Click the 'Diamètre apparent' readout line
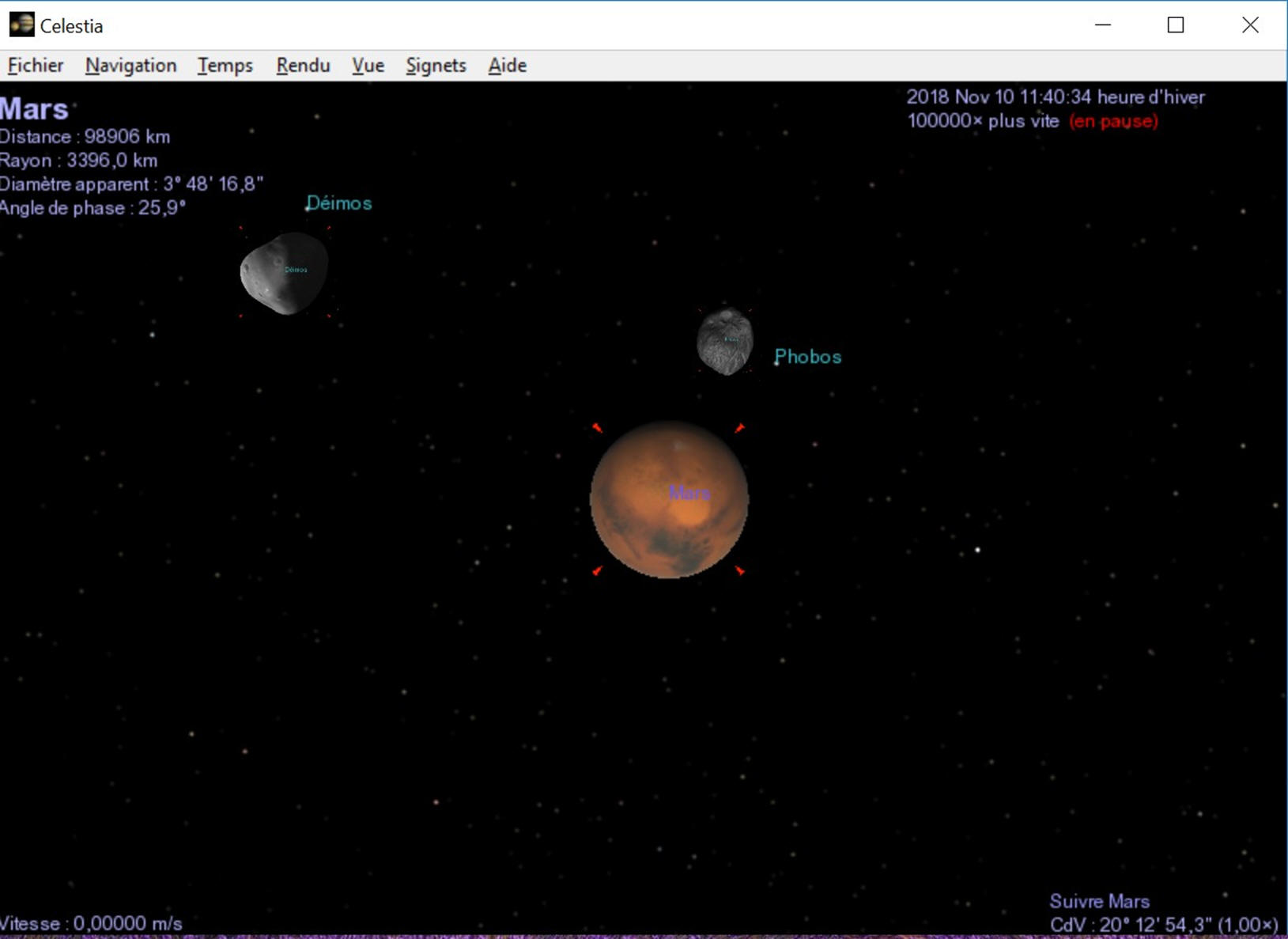 (131, 184)
